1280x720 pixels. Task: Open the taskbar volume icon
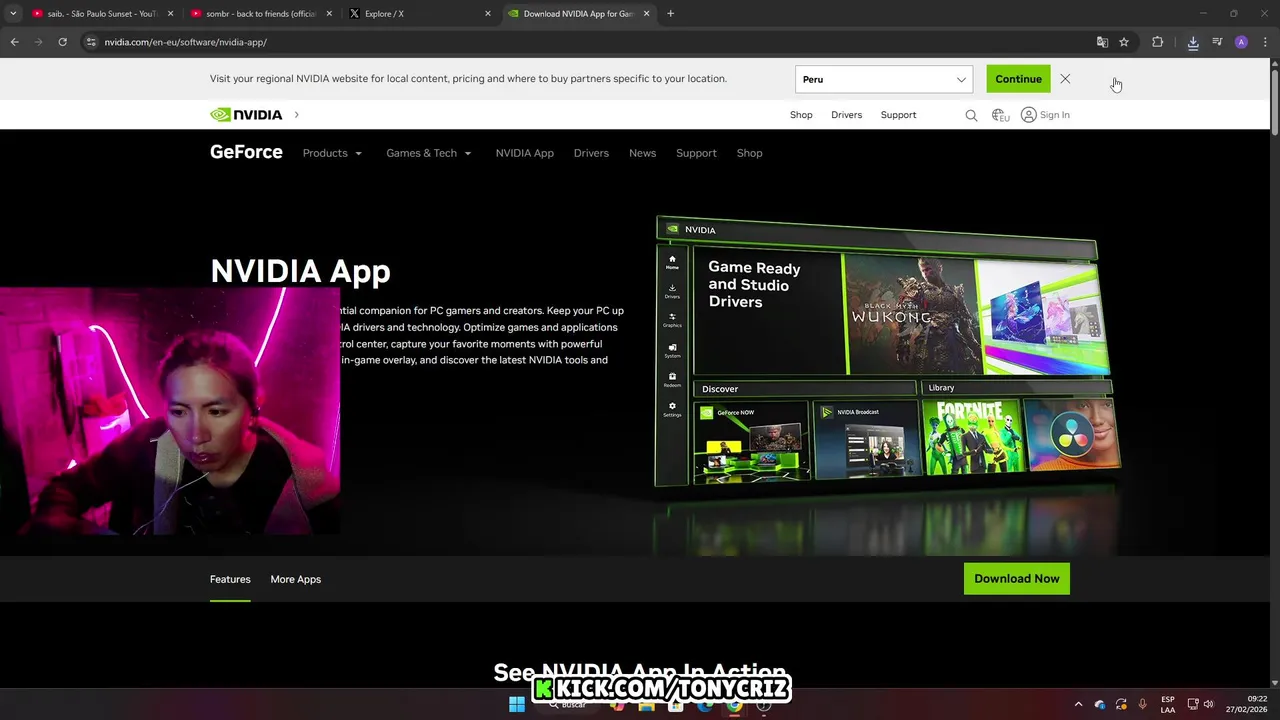tap(1209, 705)
